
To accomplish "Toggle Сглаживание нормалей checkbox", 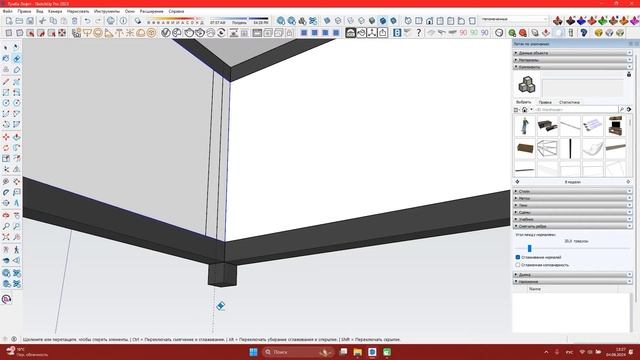I will [x=518, y=257].
